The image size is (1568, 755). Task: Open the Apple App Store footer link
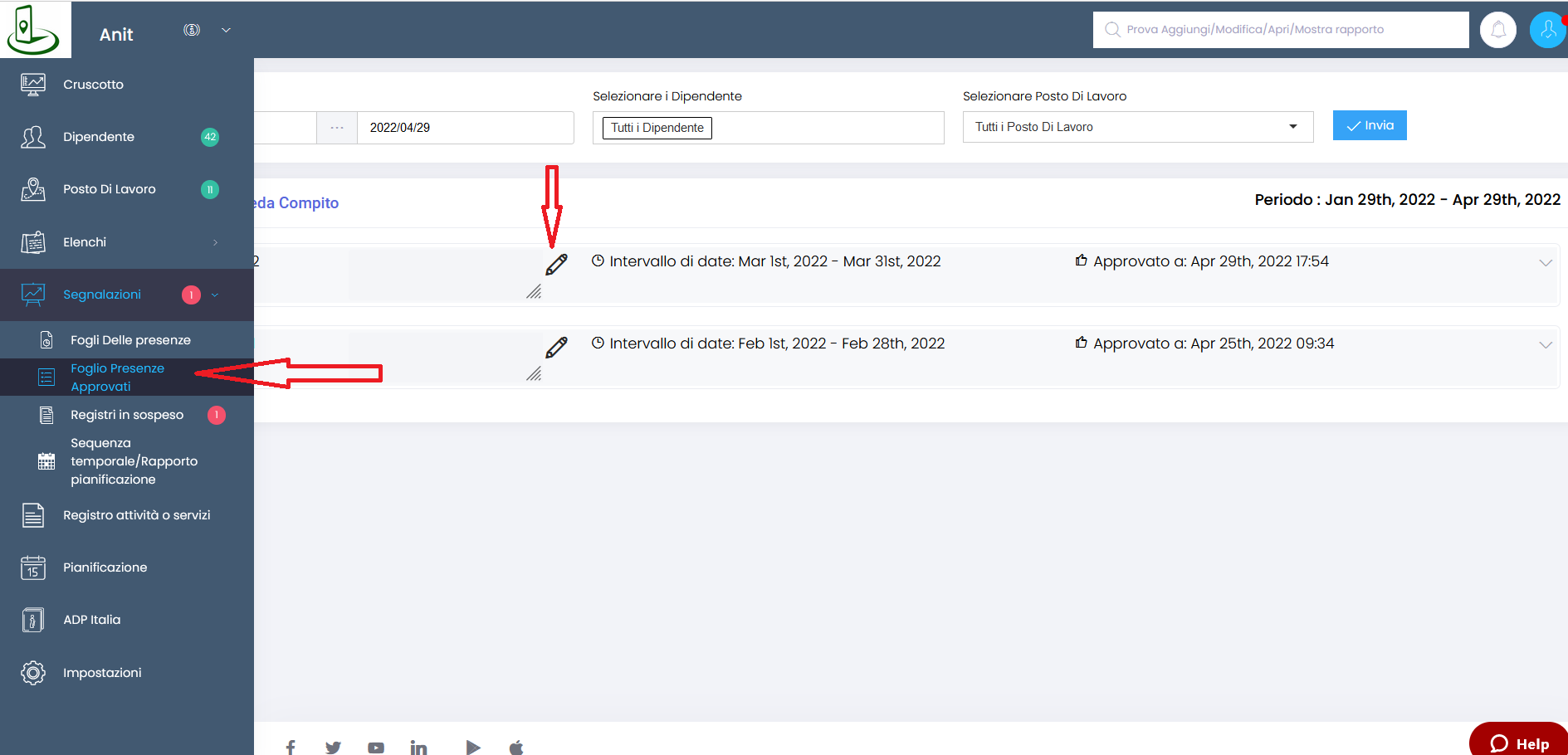516,748
